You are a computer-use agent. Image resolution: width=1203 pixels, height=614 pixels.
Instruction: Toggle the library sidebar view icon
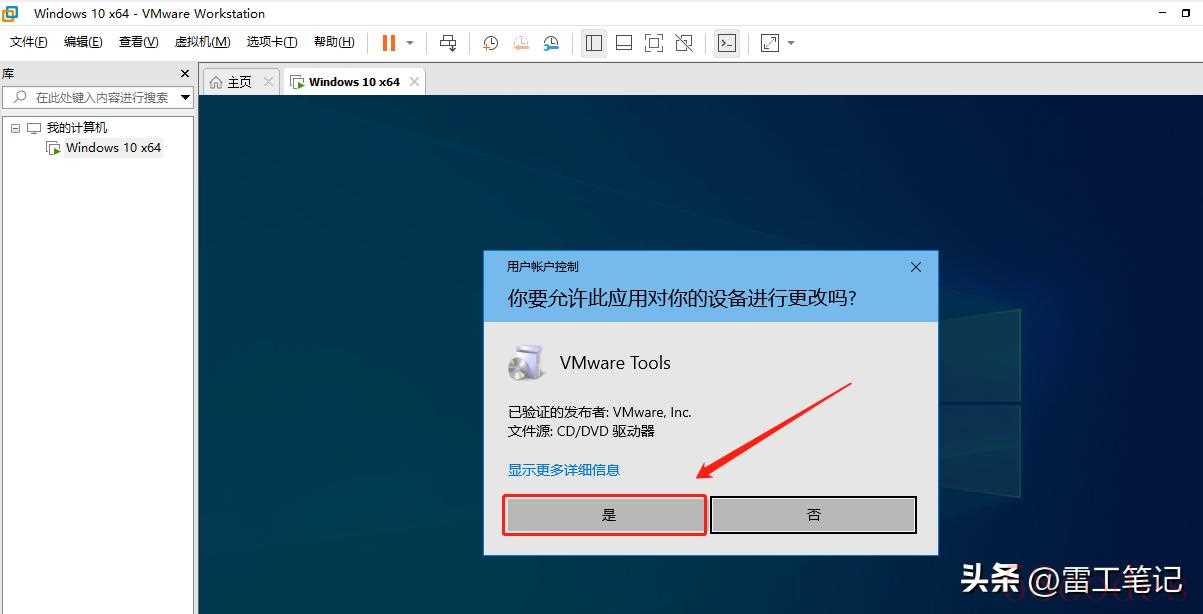coord(594,43)
